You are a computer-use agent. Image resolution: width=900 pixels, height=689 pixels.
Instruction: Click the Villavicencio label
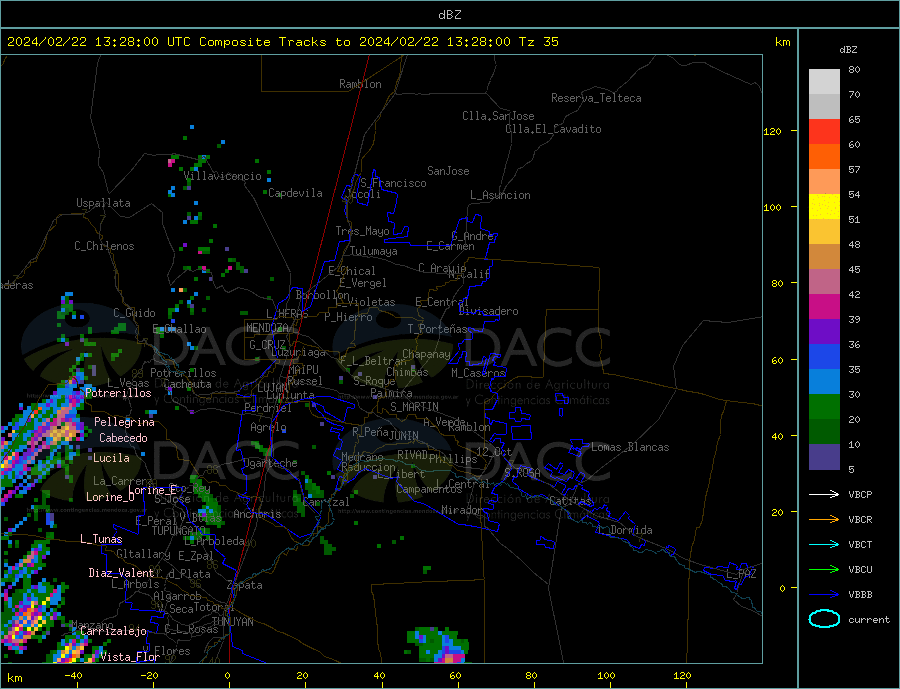click(x=223, y=176)
